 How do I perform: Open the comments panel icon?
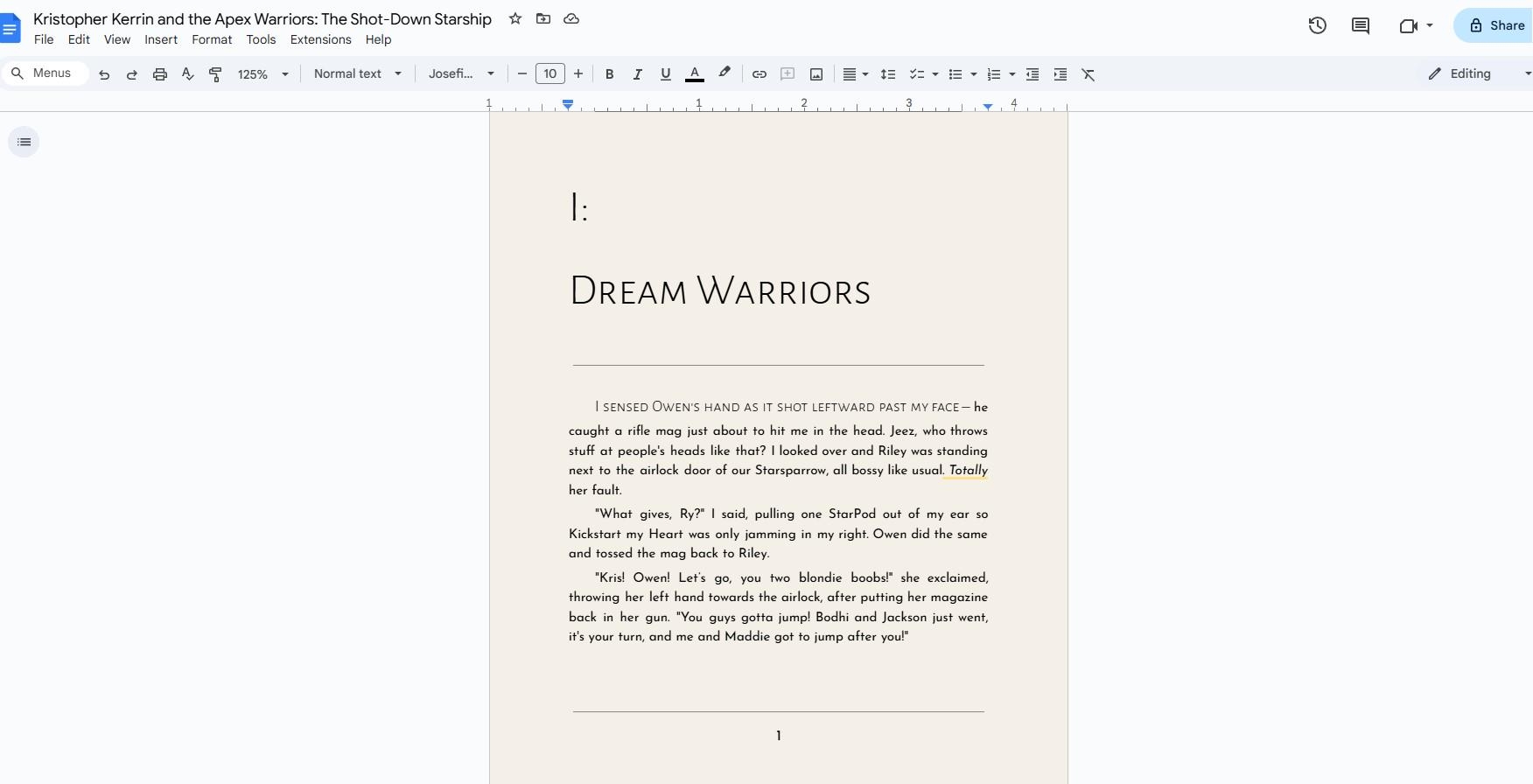[1360, 25]
